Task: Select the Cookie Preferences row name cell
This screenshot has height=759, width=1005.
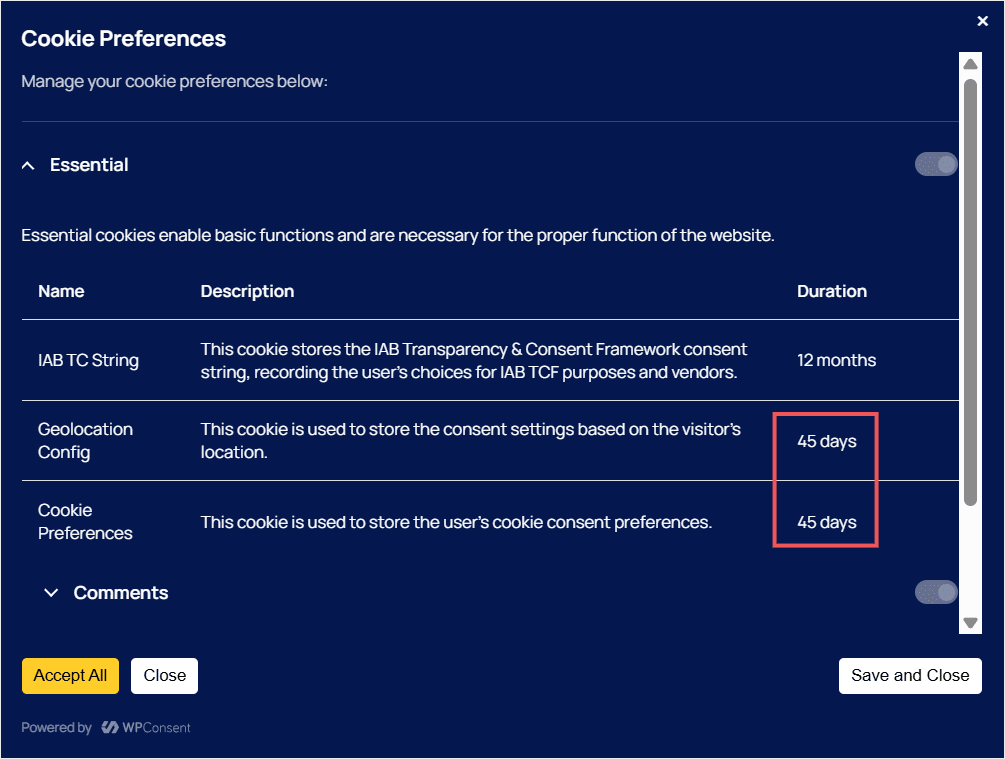Action: pyautogui.click(x=85, y=521)
